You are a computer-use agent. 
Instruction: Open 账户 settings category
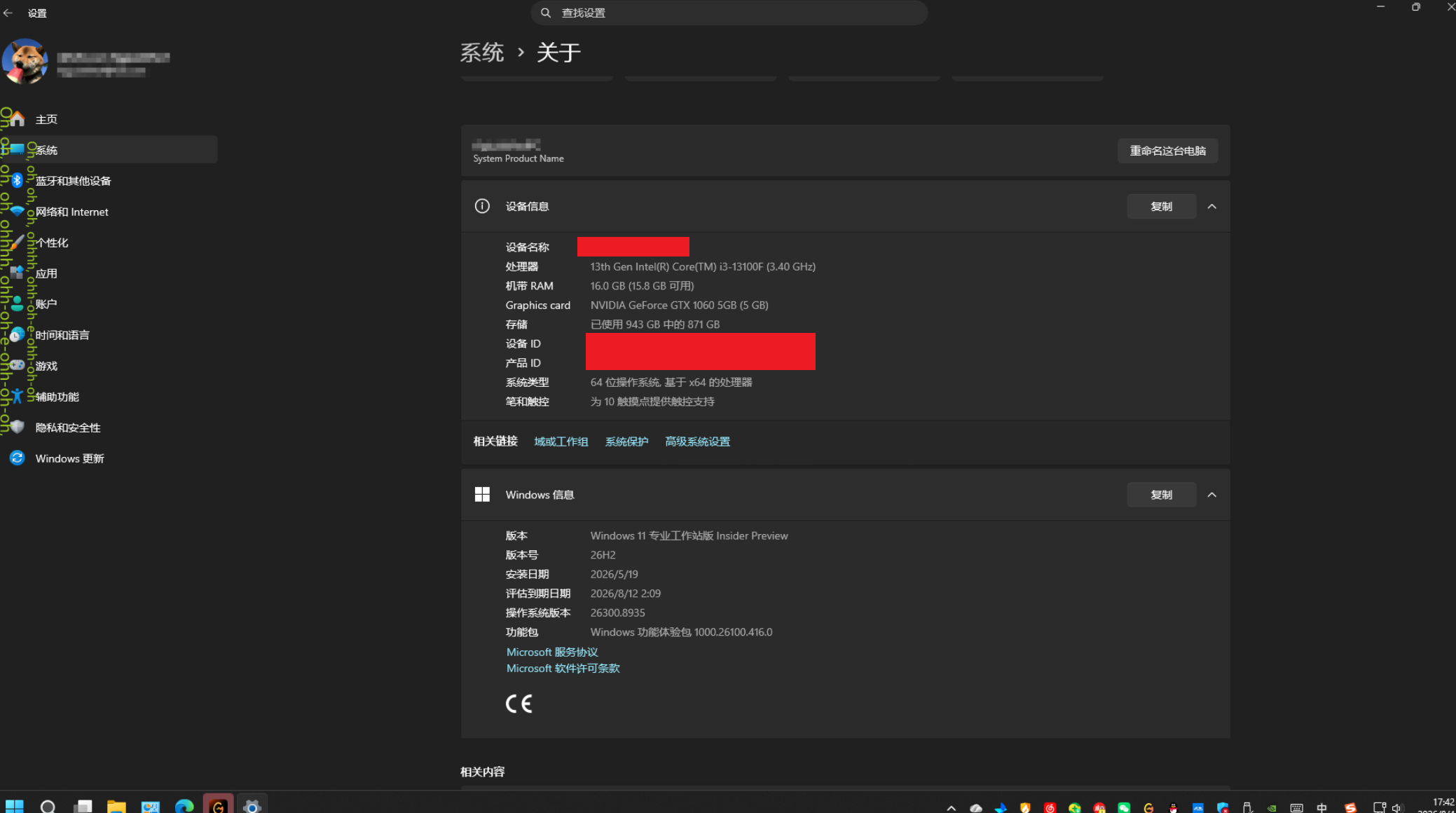[x=109, y=304]
